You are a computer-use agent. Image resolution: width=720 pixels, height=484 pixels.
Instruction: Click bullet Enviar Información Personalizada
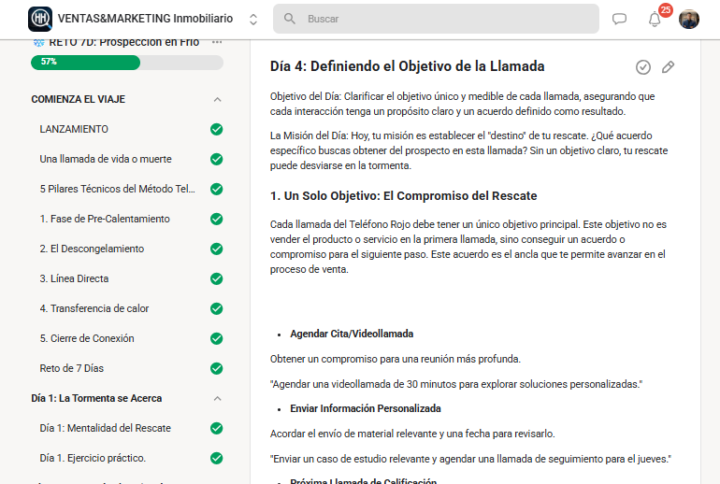(366, 409)
